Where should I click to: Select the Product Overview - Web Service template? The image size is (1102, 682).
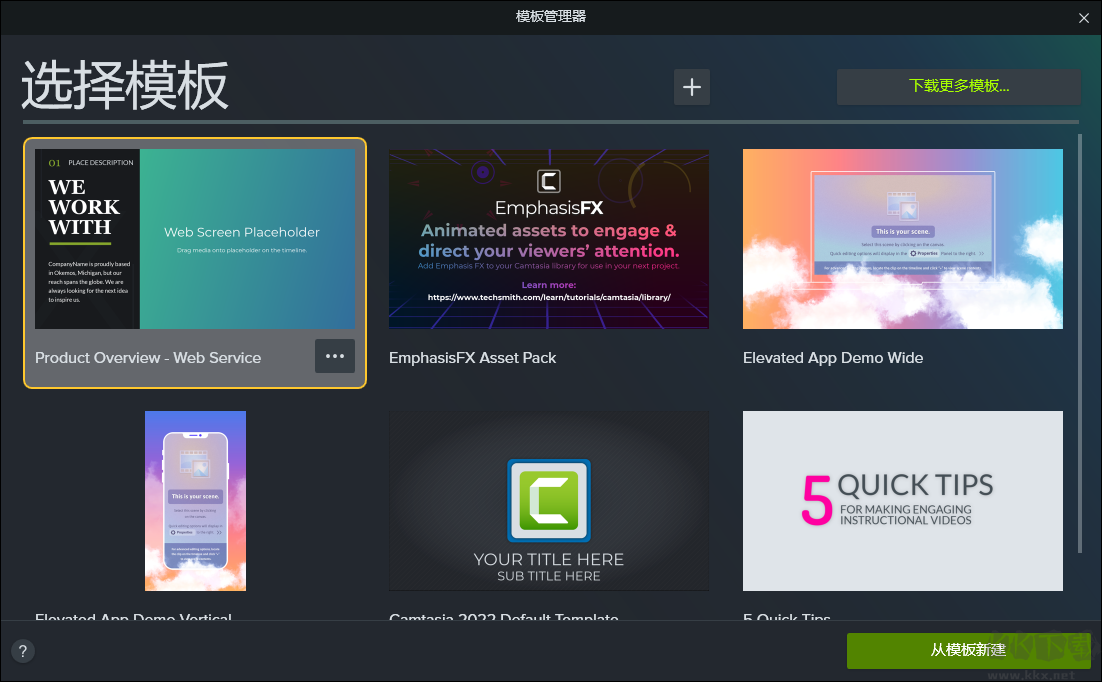[195, 239]
